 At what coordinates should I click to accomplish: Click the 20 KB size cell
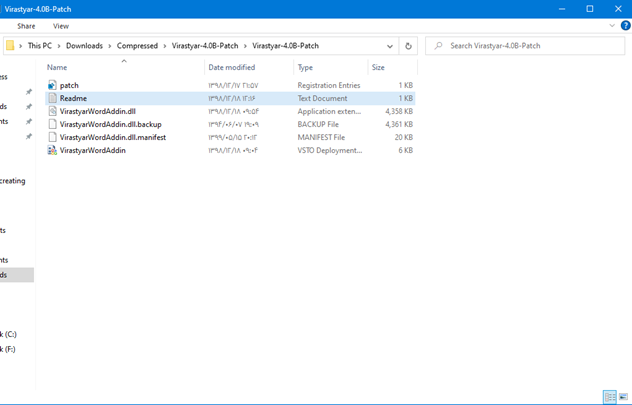(403, 137)
